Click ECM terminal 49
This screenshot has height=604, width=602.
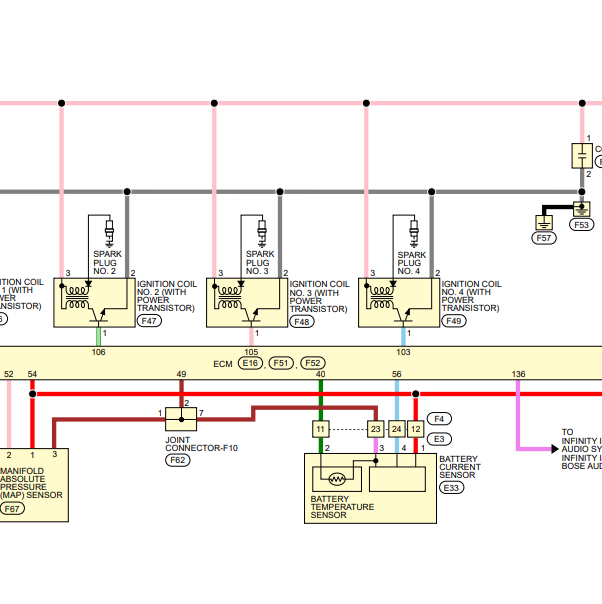pos(181,374)
